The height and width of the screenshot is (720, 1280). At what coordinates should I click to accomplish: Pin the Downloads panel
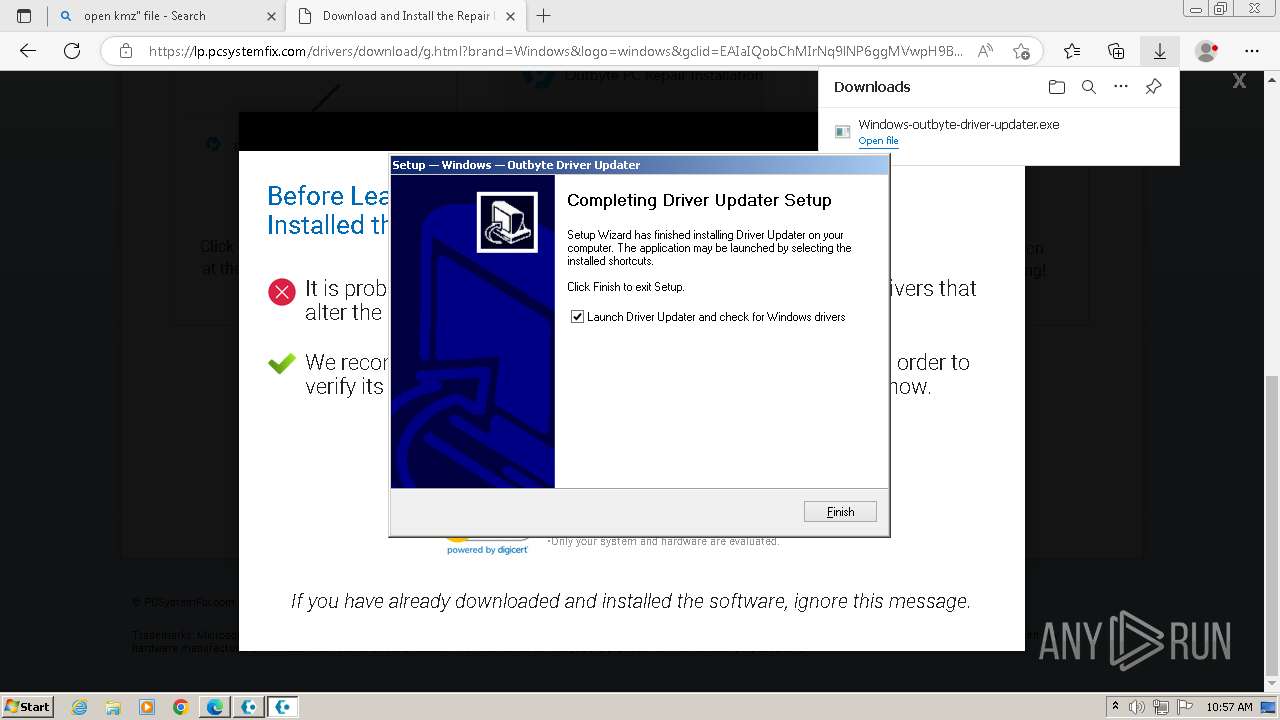point(1153,87)
